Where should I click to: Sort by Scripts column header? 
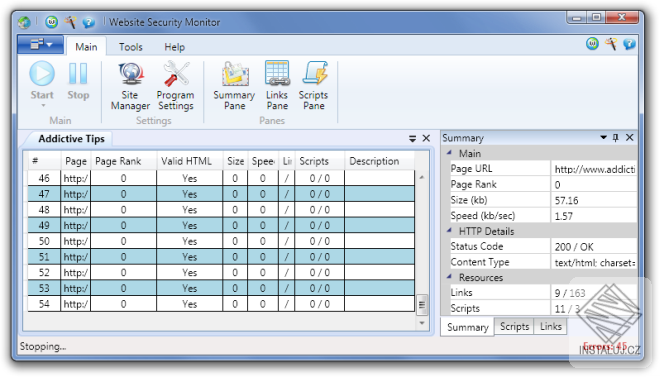point(319,161)
